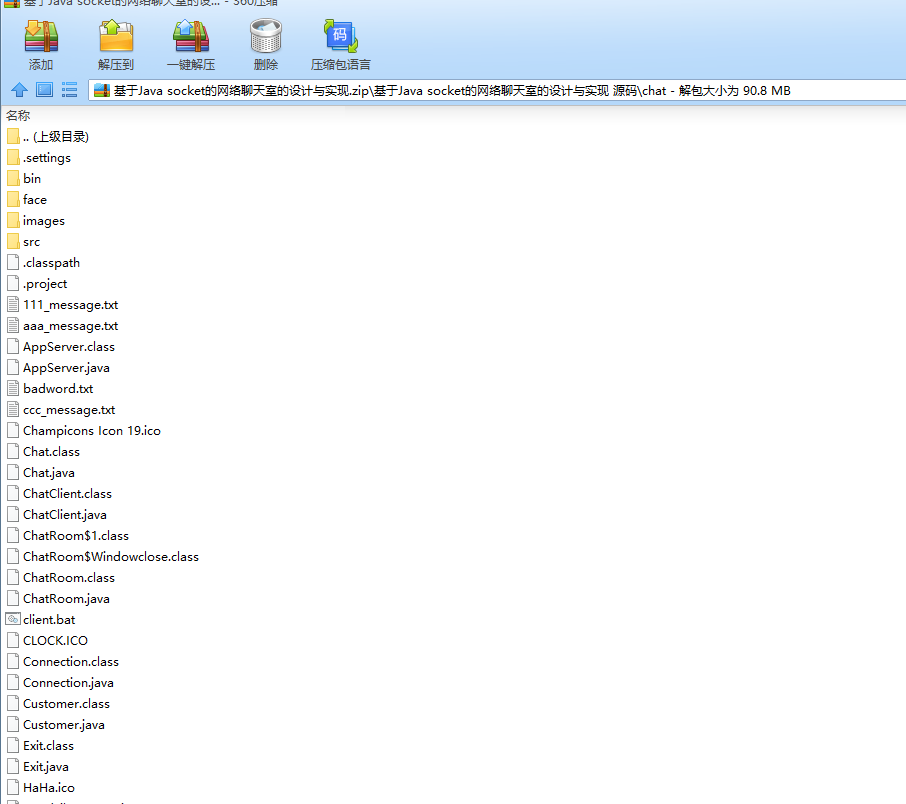Select the Champicons Icon 19.ico file icon

point(13,431)
